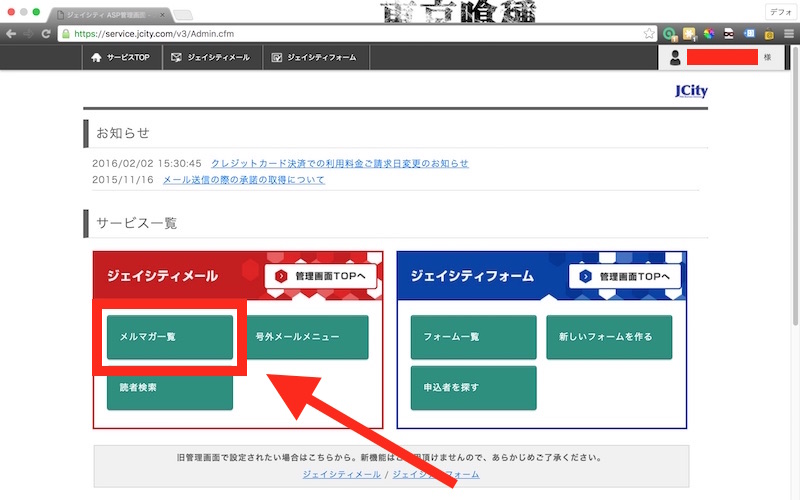Select the ジェイシティ ASP管理画面 browser tab

point(110,15)
